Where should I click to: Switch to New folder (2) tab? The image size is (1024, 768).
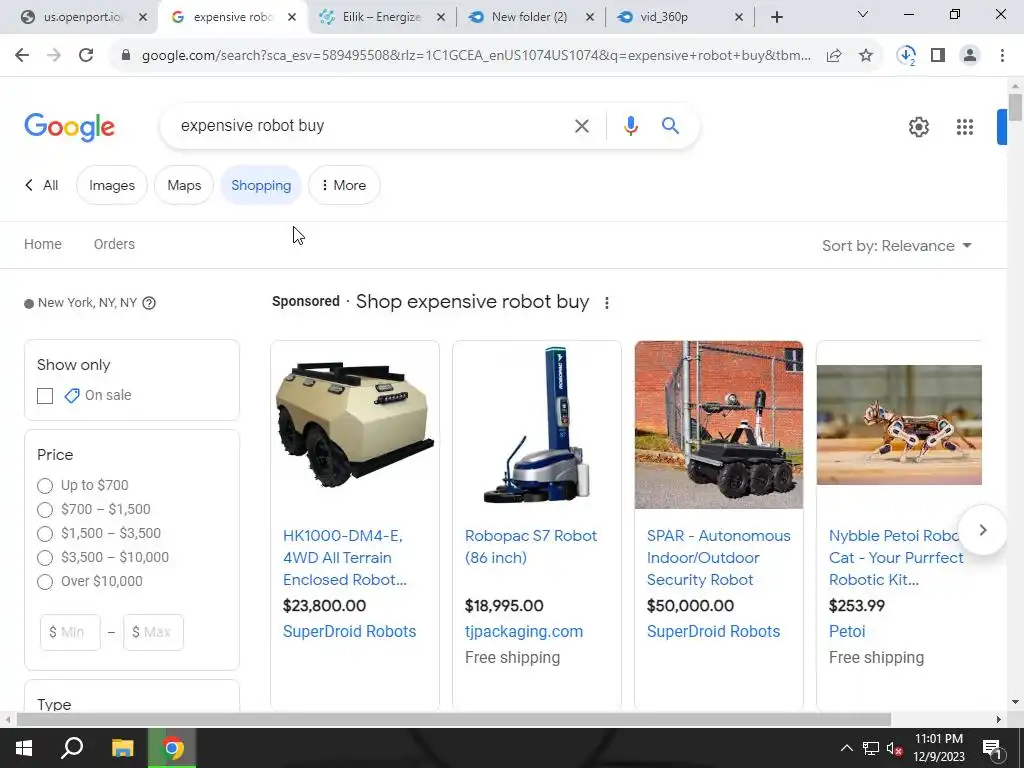tap(529, 17)
